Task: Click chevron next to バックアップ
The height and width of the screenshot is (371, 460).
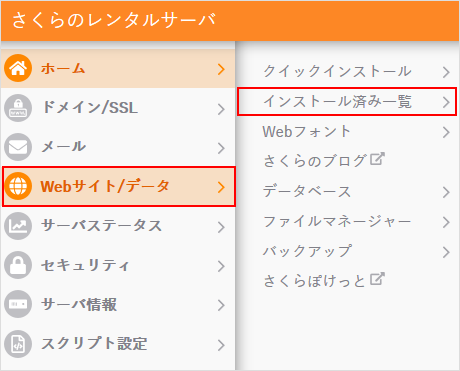Action: (x=446, y=252)
